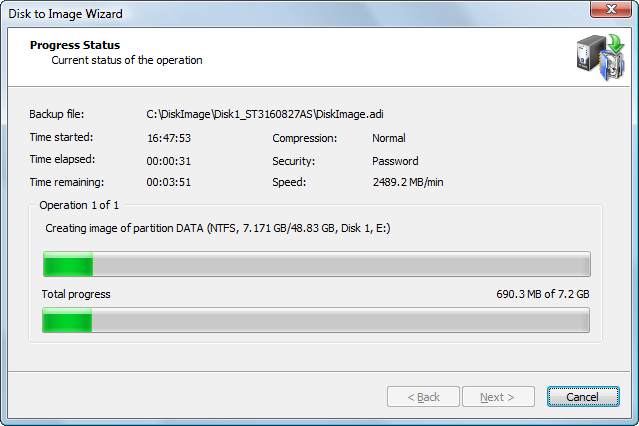Click the disabled Back button

pyautogui.click(x=423, y=397)
